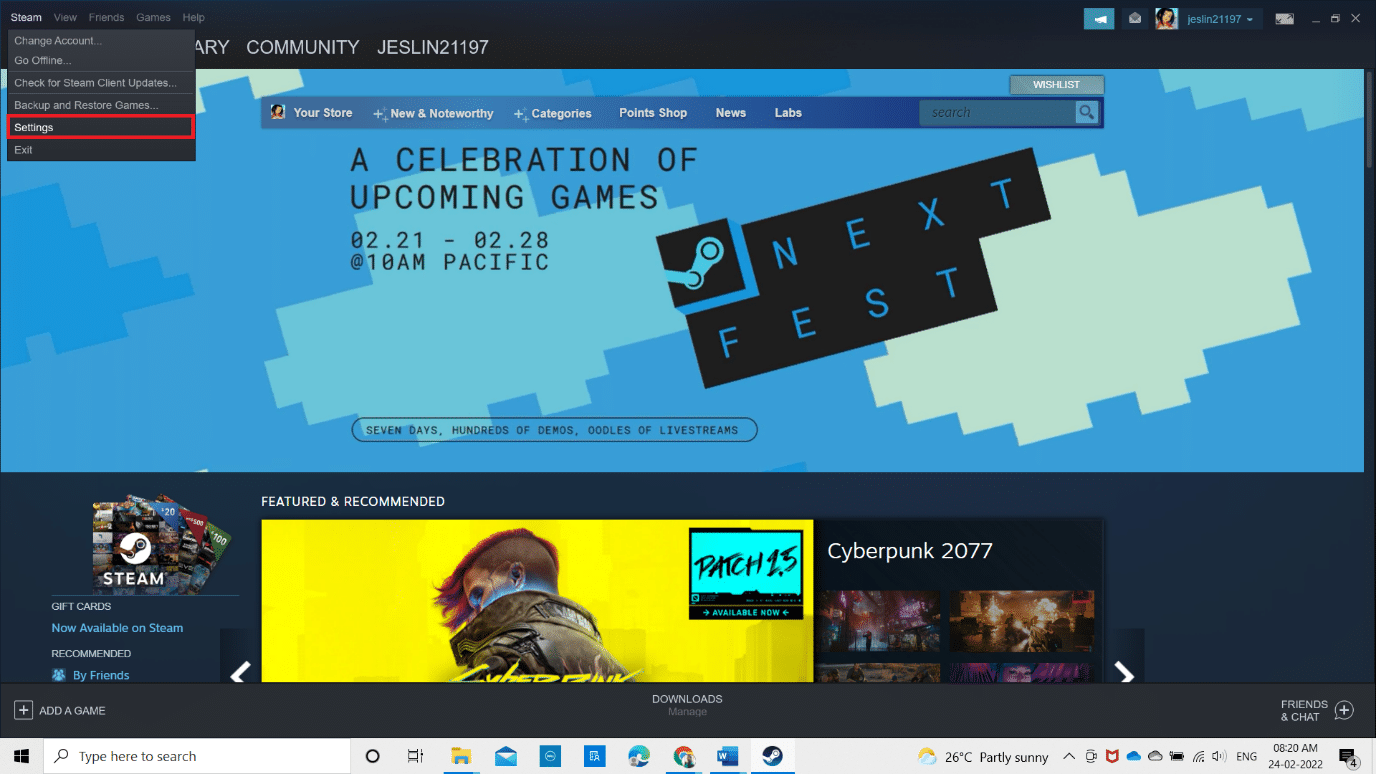
Task: Open the Points Shop link
Action: point(653,113)
